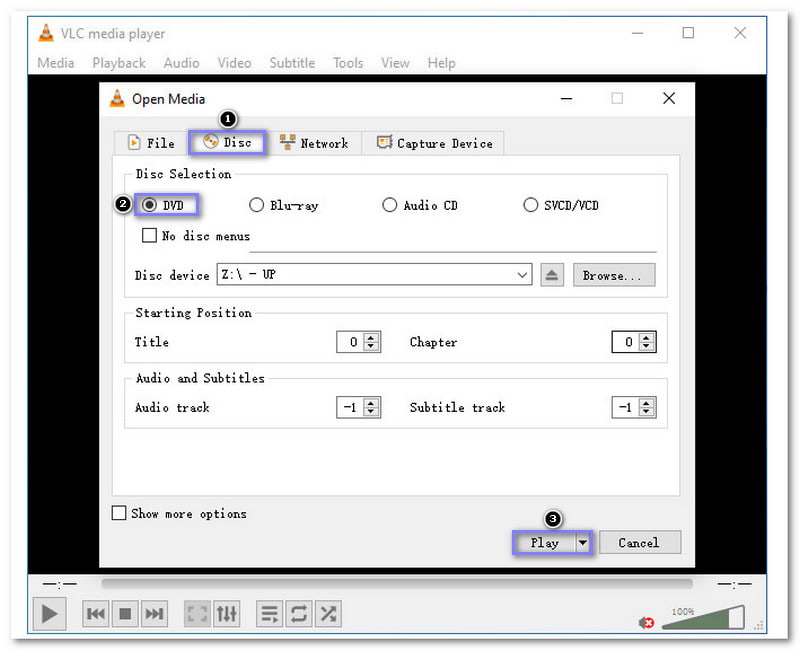Increase the Subtitle track value
This screenshot has height=651, width=800.
point(646,403)
